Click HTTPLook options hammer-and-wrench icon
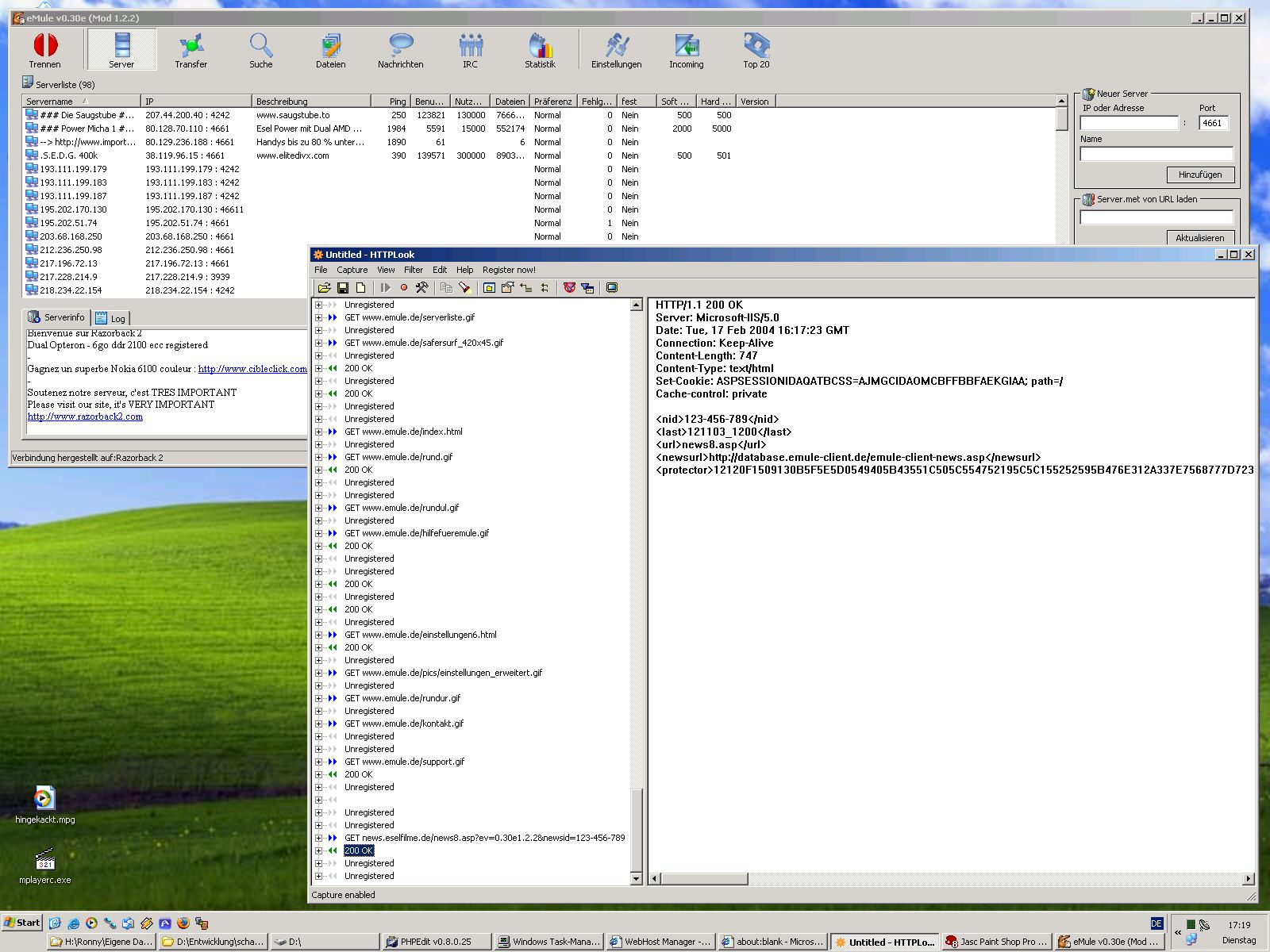Viewport: 1270px width, 952px height. click(x=421, y=288)
